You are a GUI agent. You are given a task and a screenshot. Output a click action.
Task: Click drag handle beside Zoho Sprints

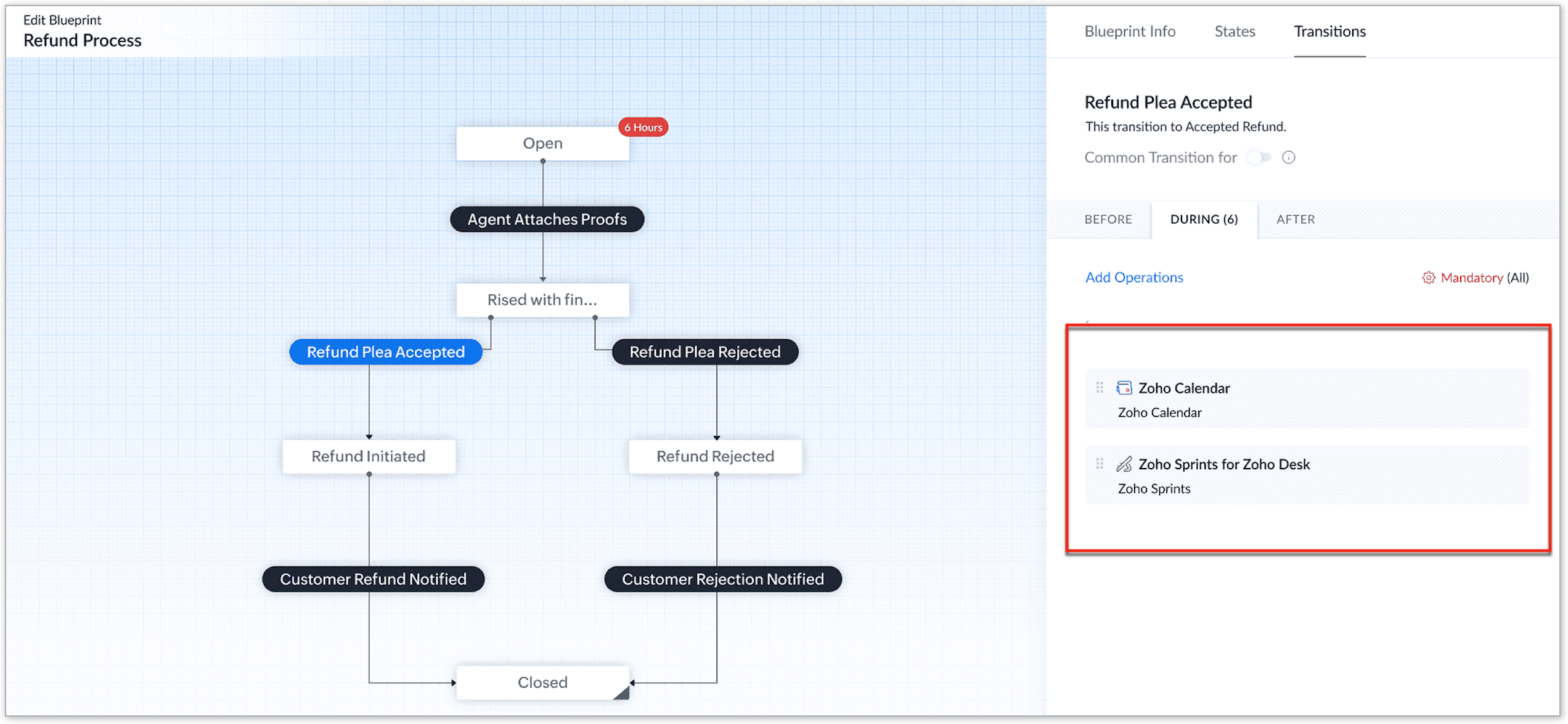[x=1100, y=463]
